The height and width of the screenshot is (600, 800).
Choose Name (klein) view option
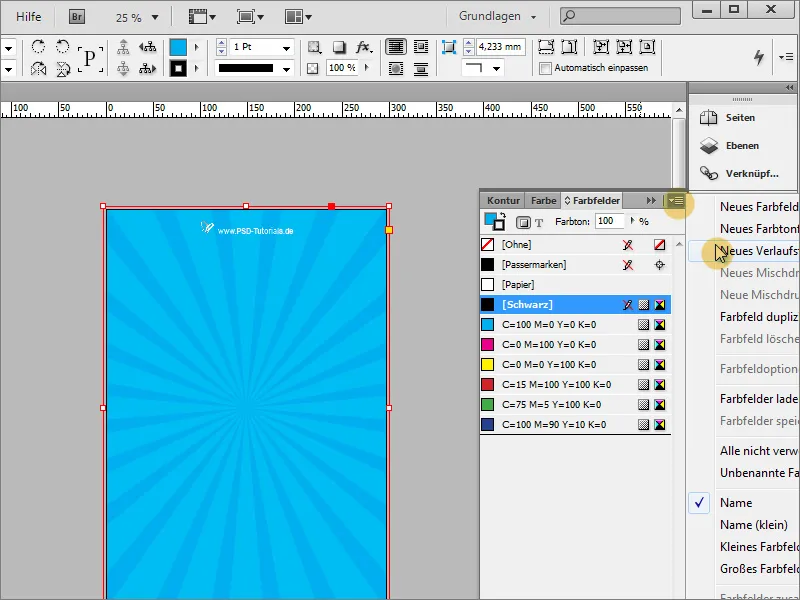coord(754,525)
